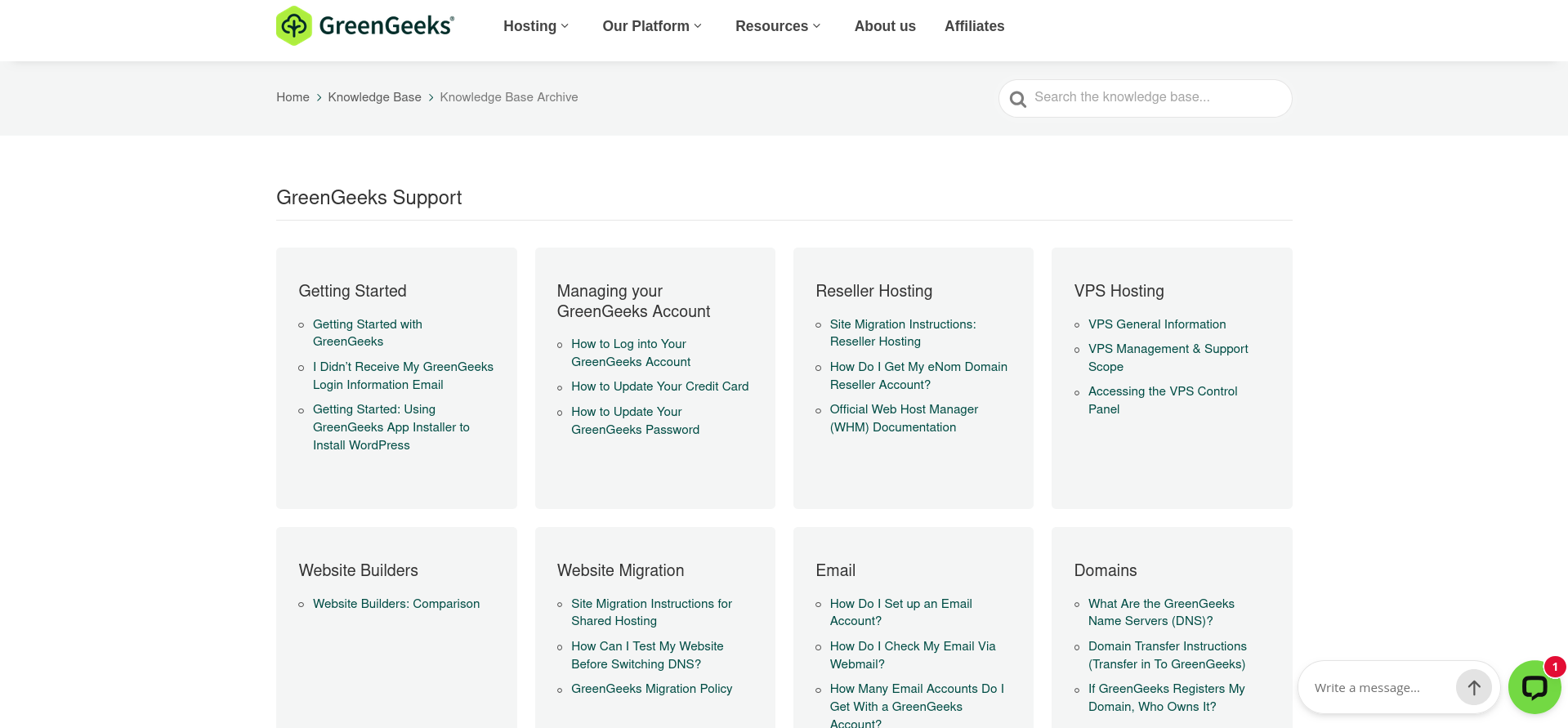
Task: Open How to Update Your GreenGeeks Password
Action: tap(635, 421)
